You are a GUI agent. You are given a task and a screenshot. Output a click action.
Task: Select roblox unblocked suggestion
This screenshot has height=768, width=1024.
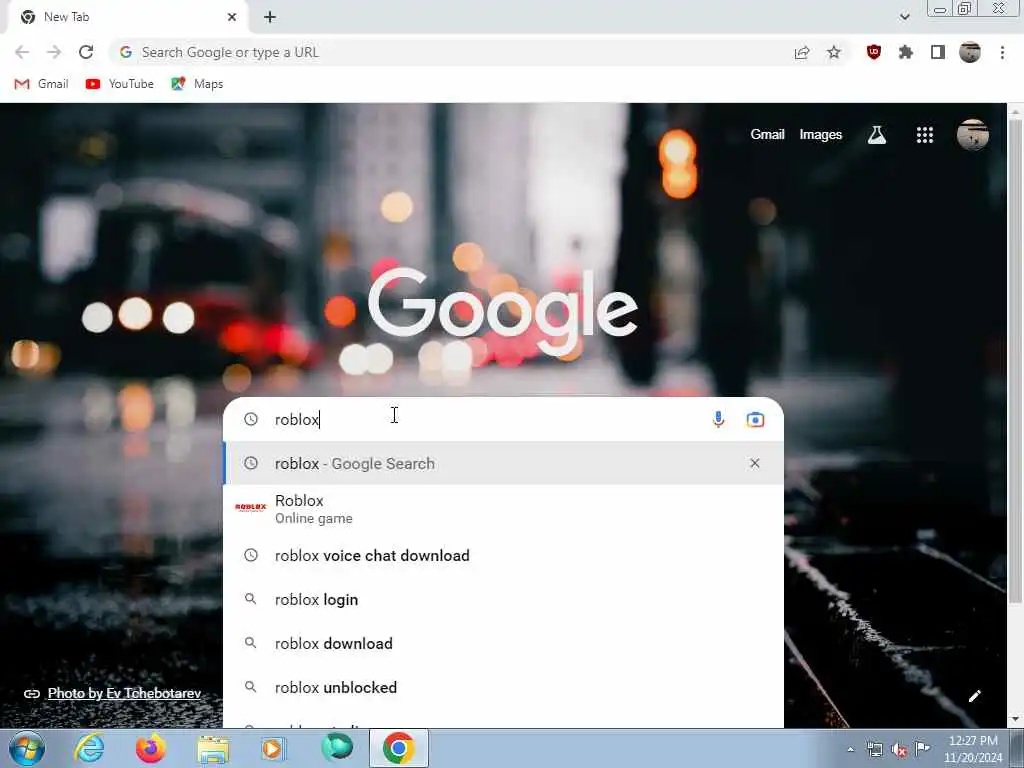point(503,687)
